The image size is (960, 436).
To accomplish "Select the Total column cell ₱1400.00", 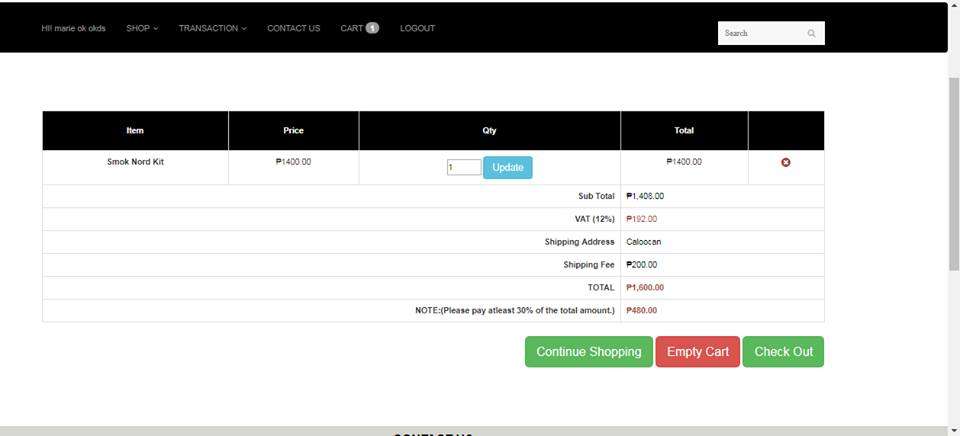I will pos(684,162).
